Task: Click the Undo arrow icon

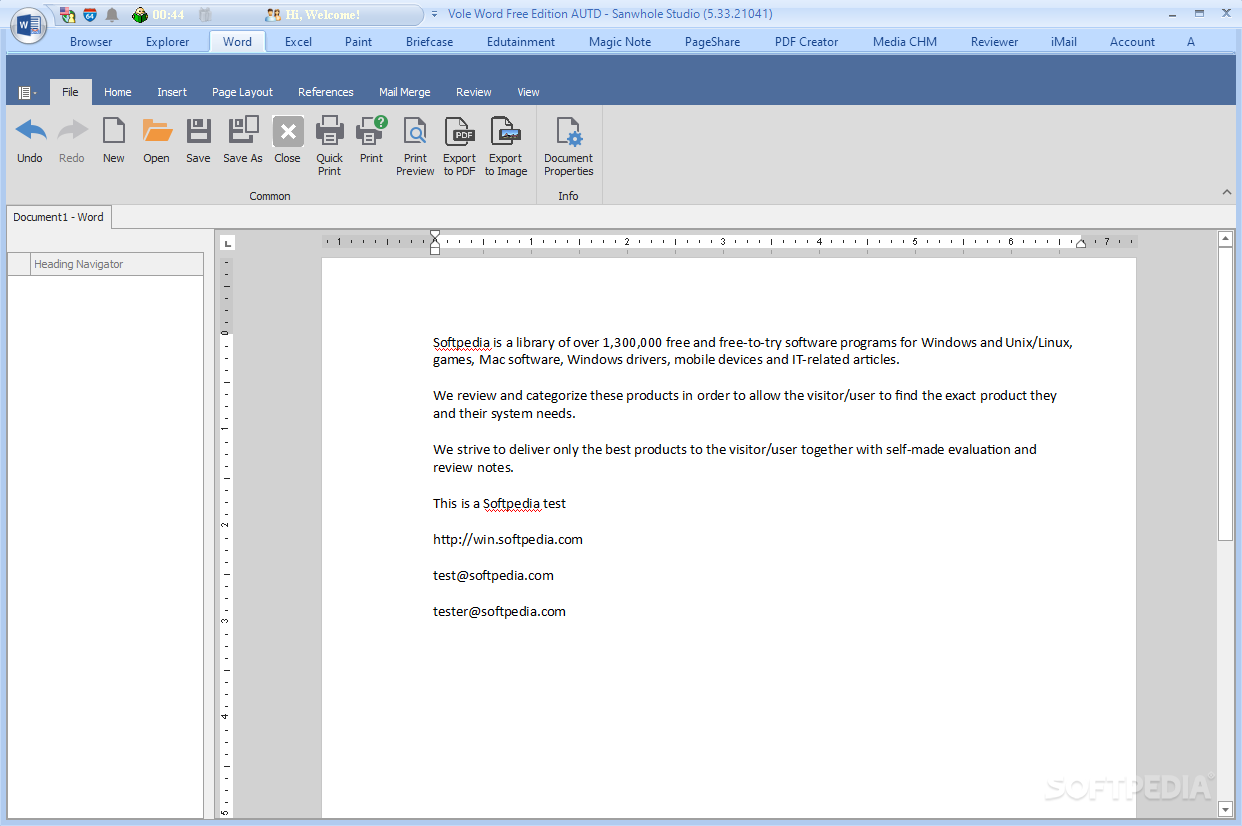Action: pos(30,131)
